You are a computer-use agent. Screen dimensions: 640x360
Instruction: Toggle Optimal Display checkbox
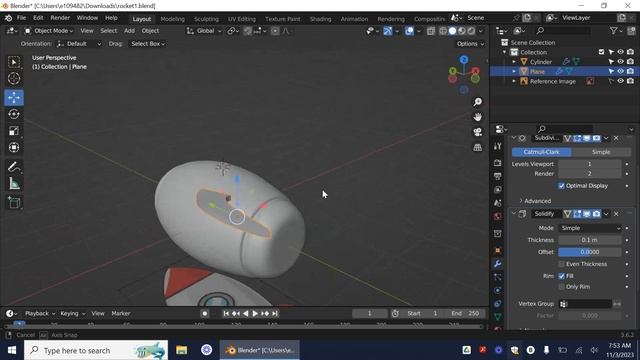(562, 186)
